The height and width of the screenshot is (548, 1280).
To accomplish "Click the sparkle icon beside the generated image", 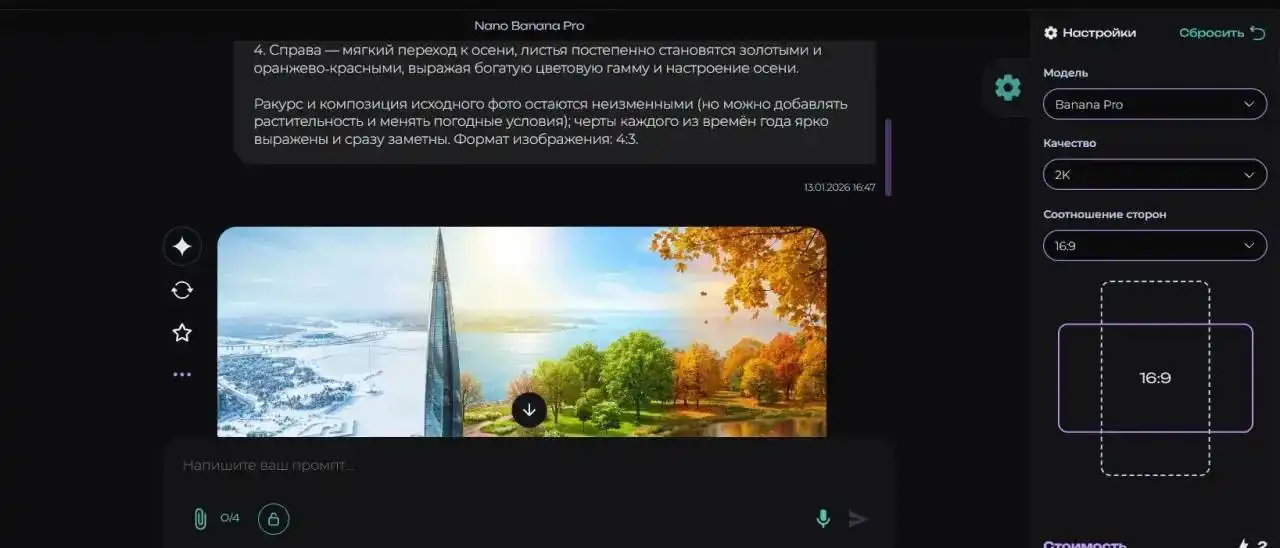I will (182, 247).
